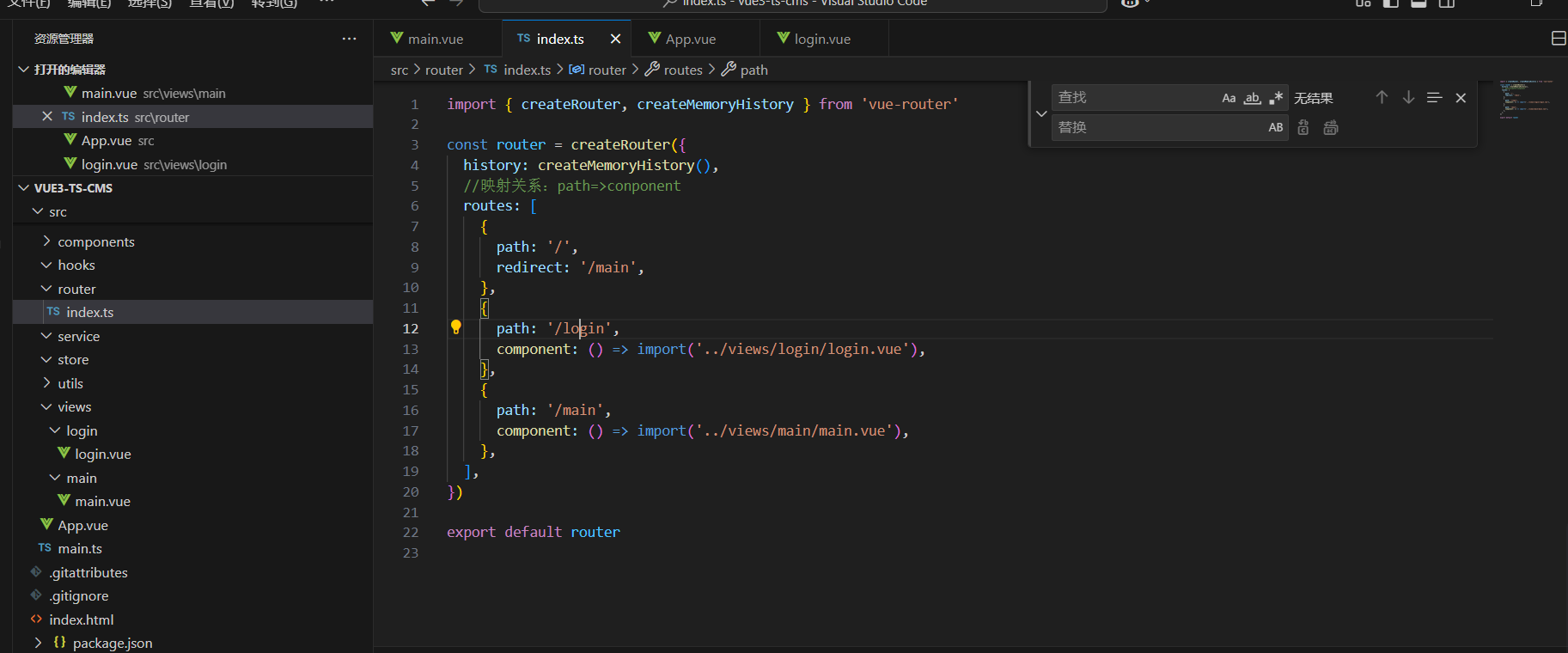
Task: Enable regular expression search toggle
Action: pos(1276,98)
